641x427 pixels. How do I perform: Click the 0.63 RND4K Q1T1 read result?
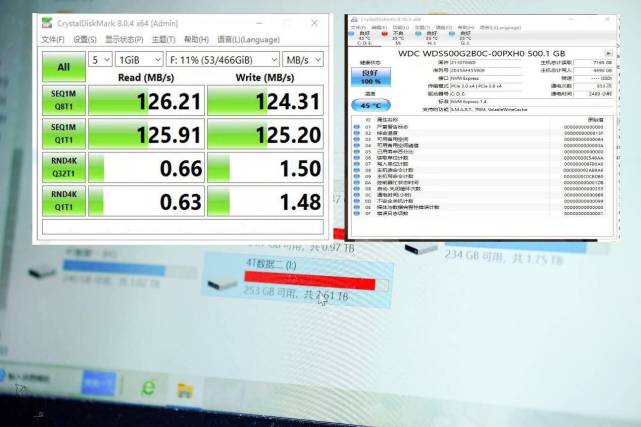[146, 201]
